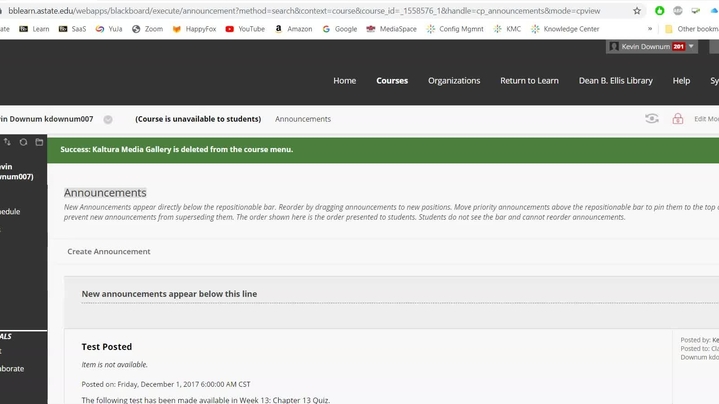Open the Config Mgmnt bookmark
This screenshot has height=404, width=719.
[x=455, y=29]
